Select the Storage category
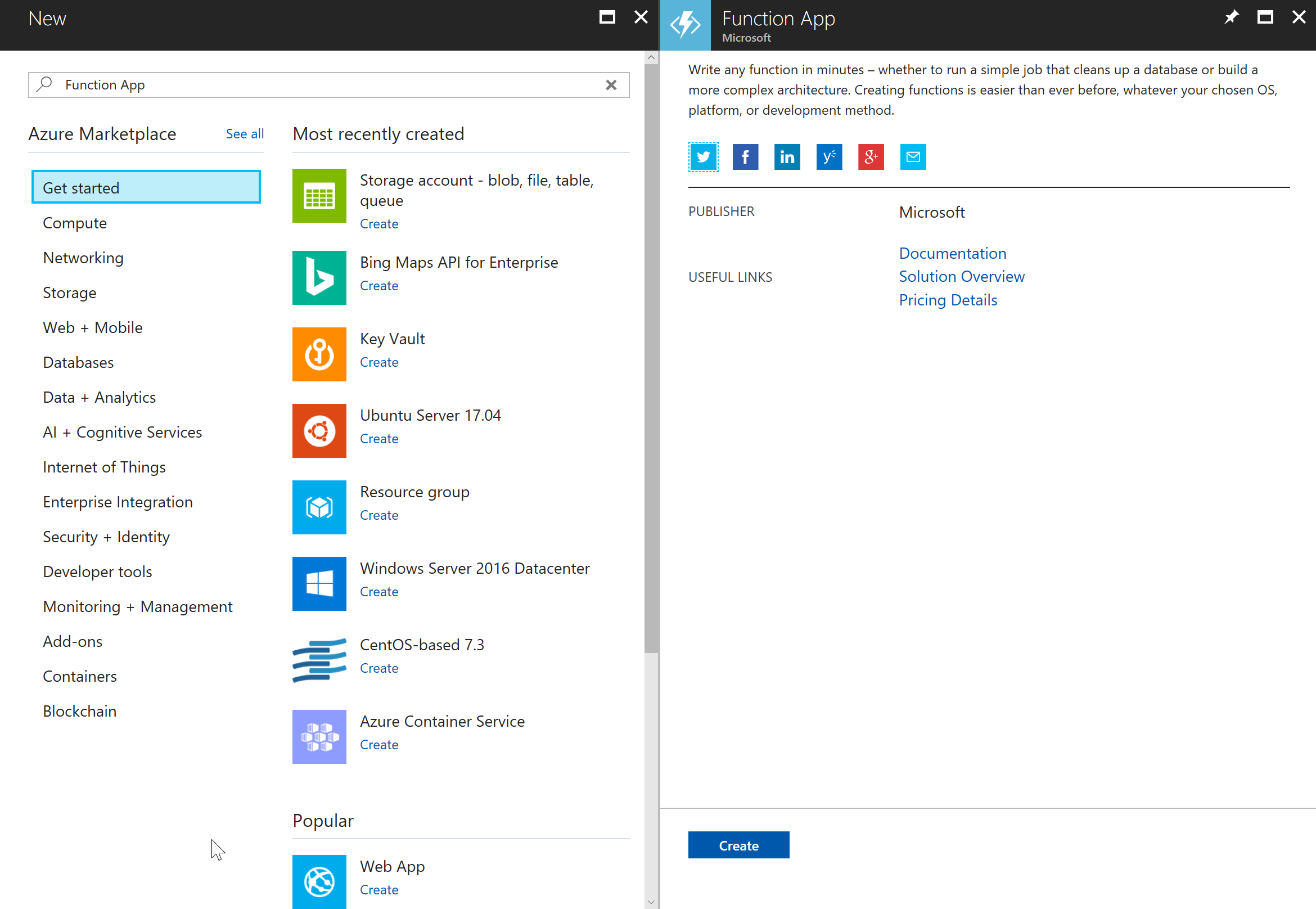 pos(70,292)
